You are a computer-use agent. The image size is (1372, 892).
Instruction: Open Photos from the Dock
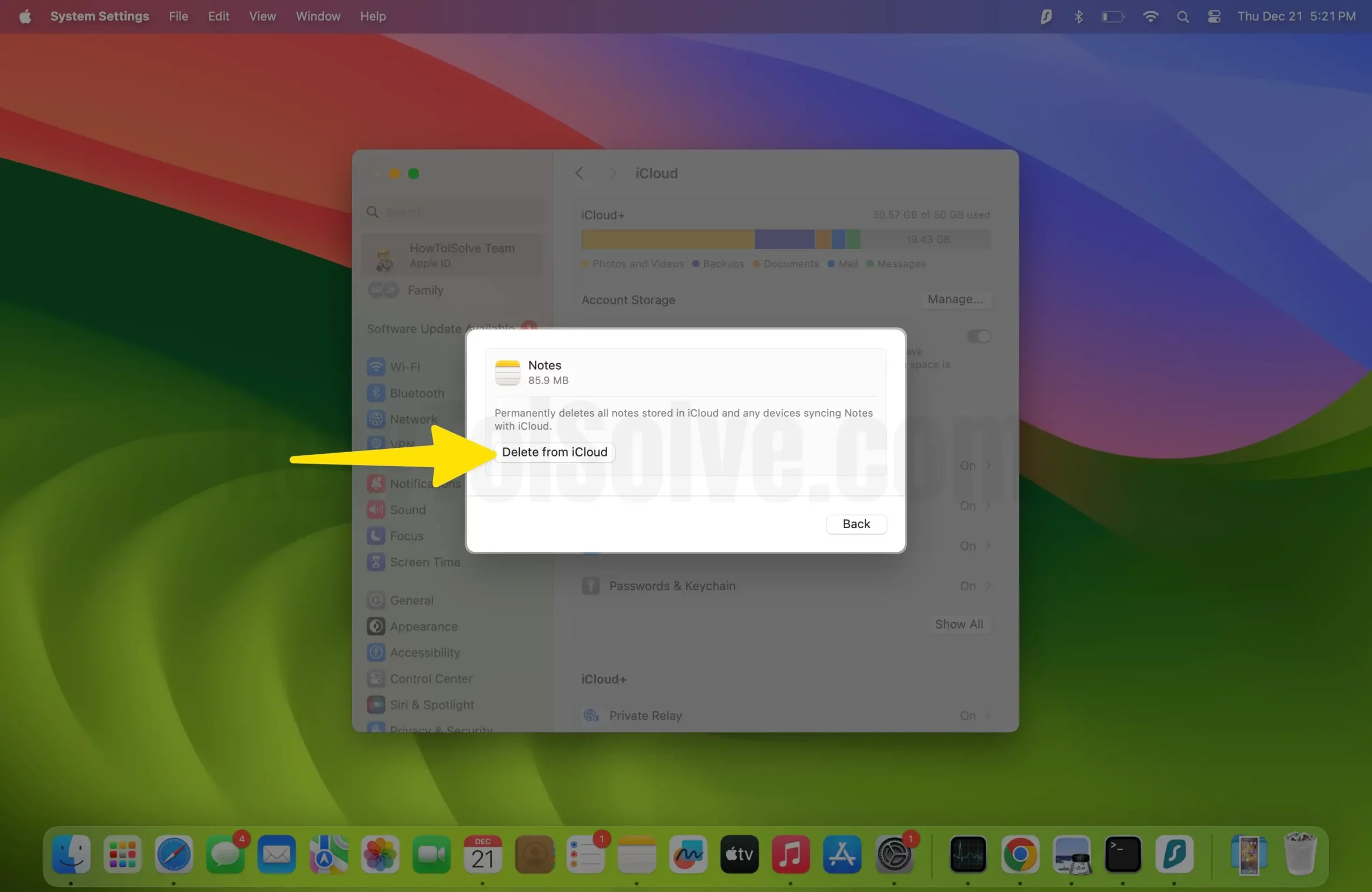coord(379,854)
